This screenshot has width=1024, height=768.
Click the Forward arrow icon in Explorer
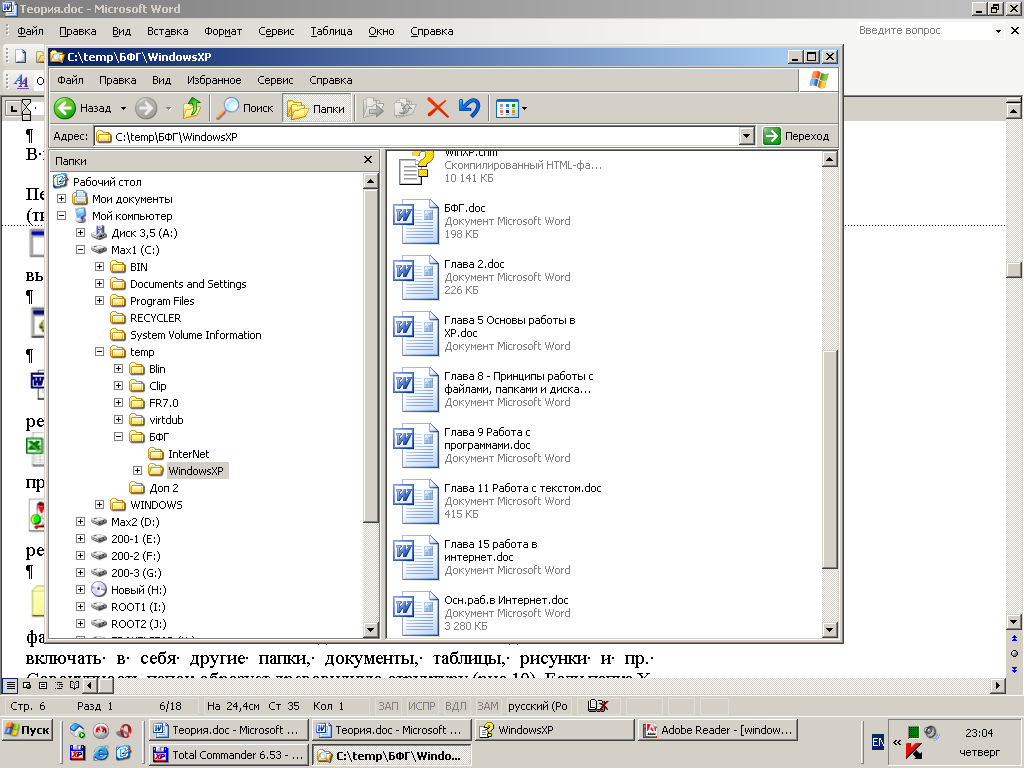pos(146,108)
